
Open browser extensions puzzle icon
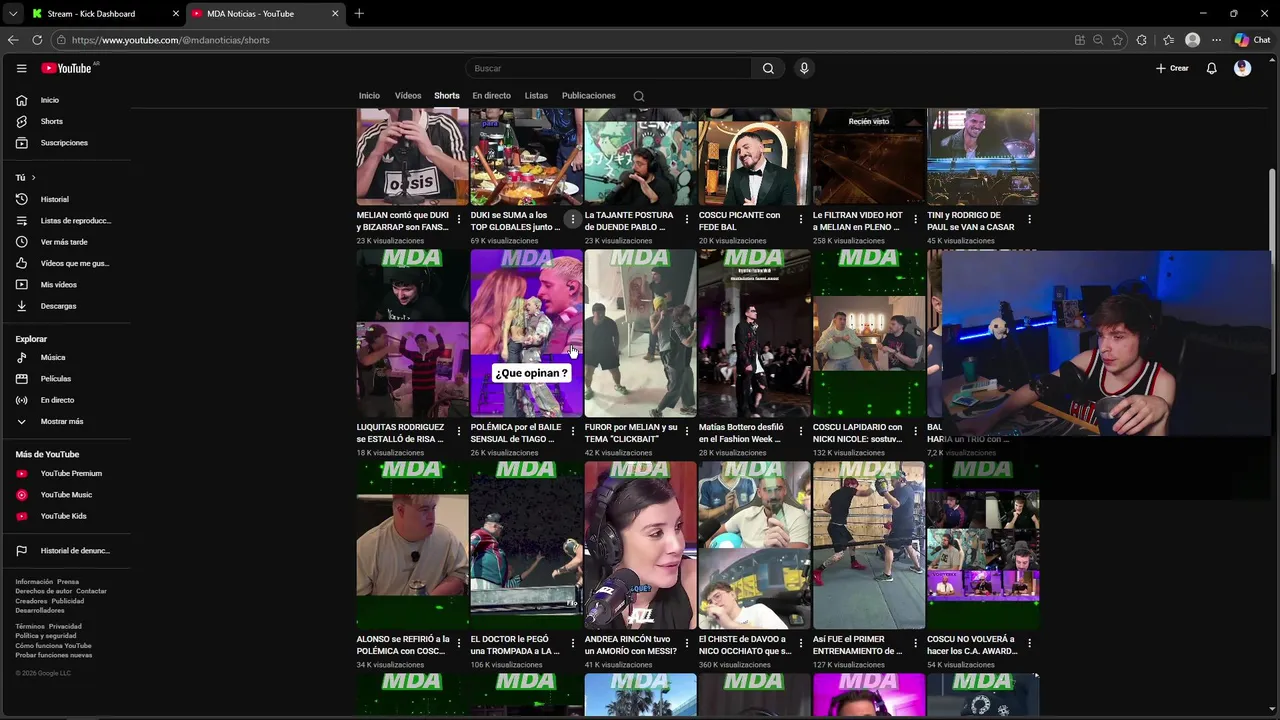point(1142,40)
